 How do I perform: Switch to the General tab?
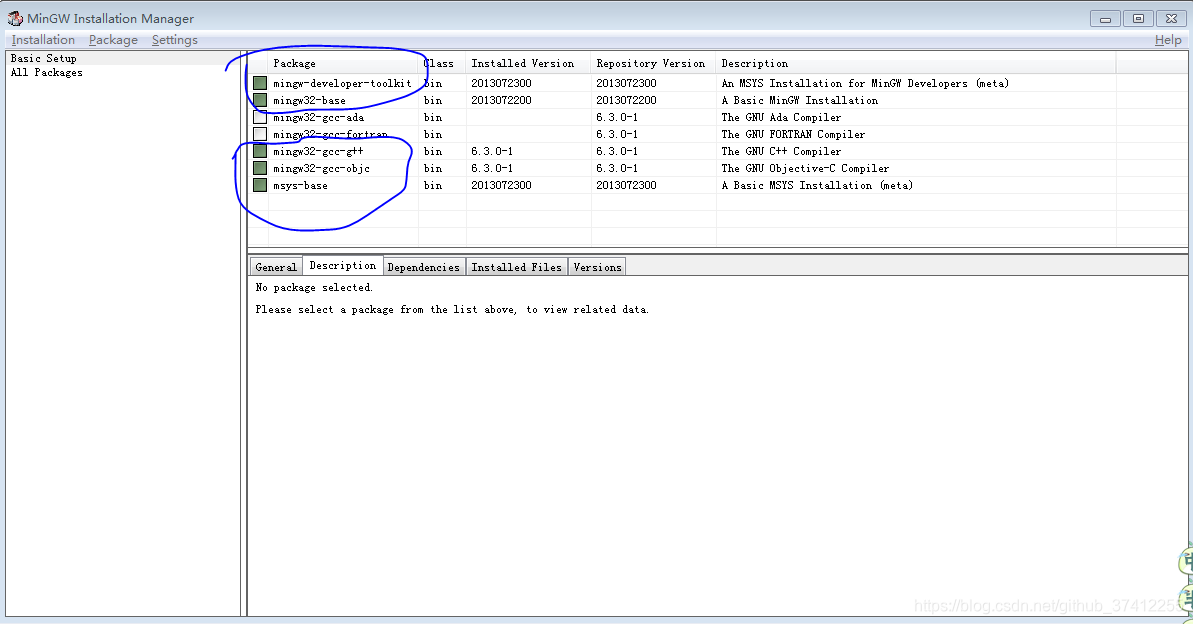coord(275,267)
